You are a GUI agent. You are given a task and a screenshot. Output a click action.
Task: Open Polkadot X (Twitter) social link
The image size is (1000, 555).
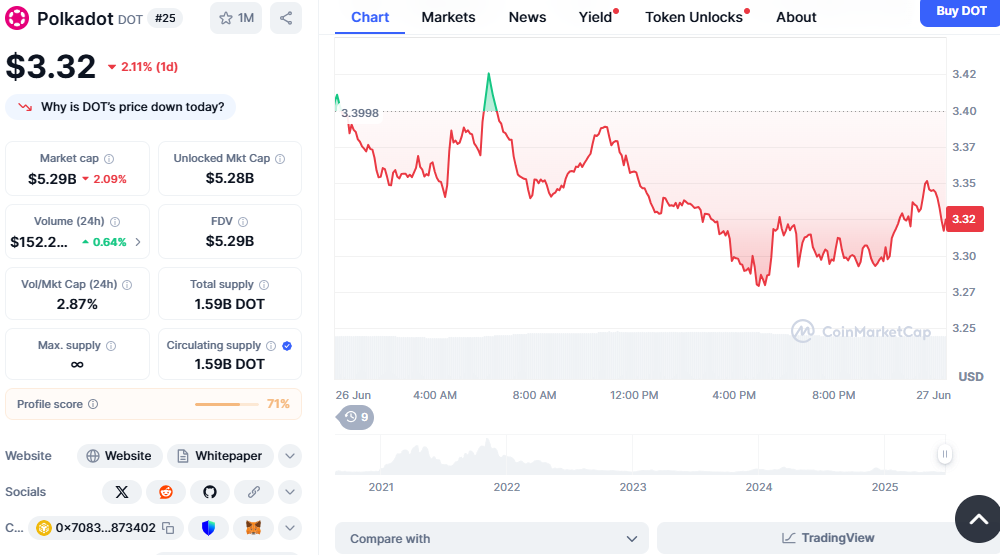(x=122, y=492)
